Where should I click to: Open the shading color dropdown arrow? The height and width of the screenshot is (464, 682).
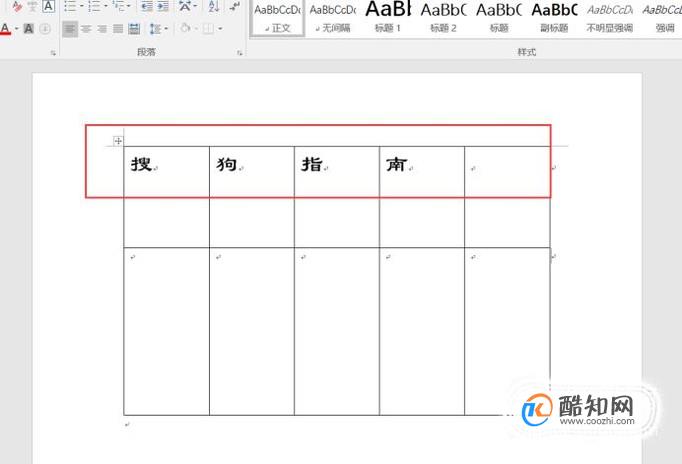pos(197,29)
